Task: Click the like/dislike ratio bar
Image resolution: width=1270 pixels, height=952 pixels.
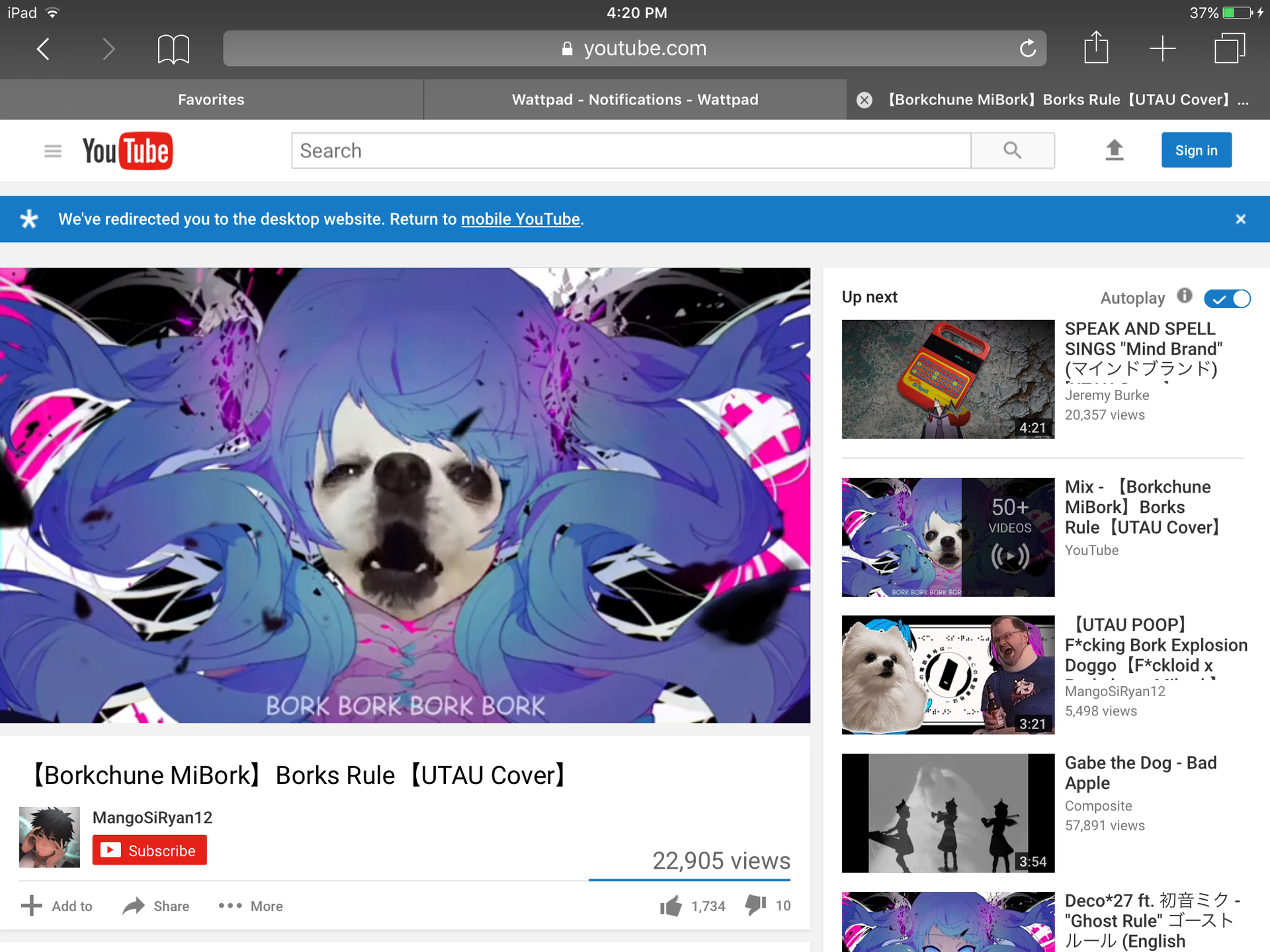Action: pyautogui.click(x=689, y=880)
